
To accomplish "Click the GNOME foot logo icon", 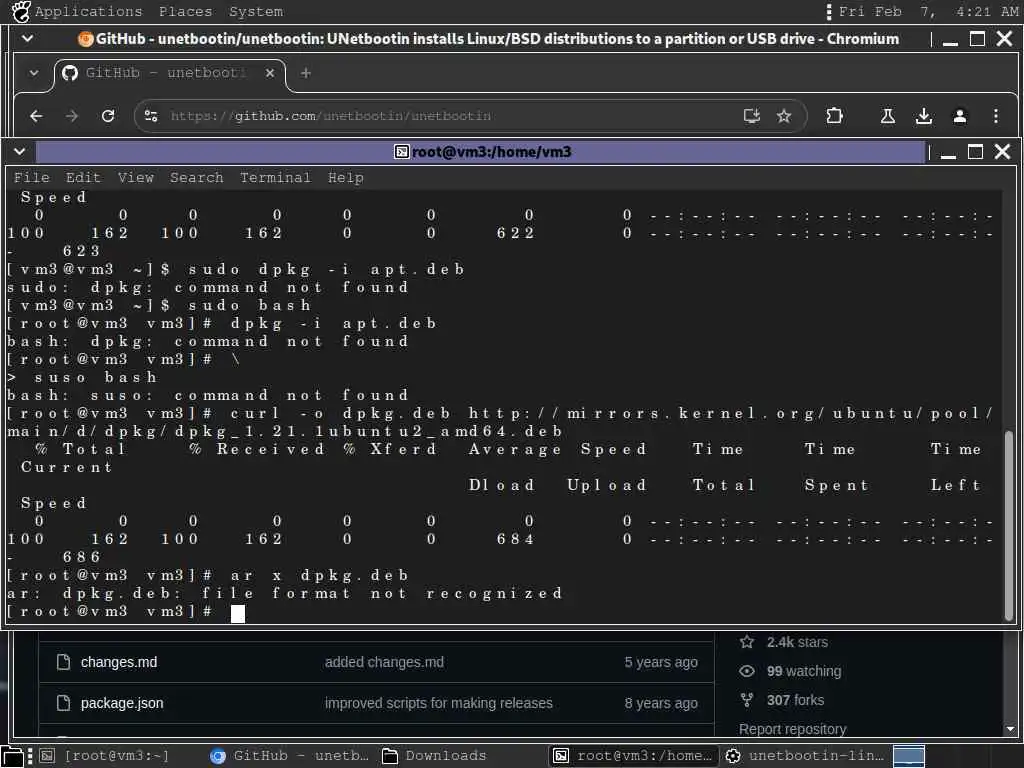I will pyautogui.click(x=21, y=11).
